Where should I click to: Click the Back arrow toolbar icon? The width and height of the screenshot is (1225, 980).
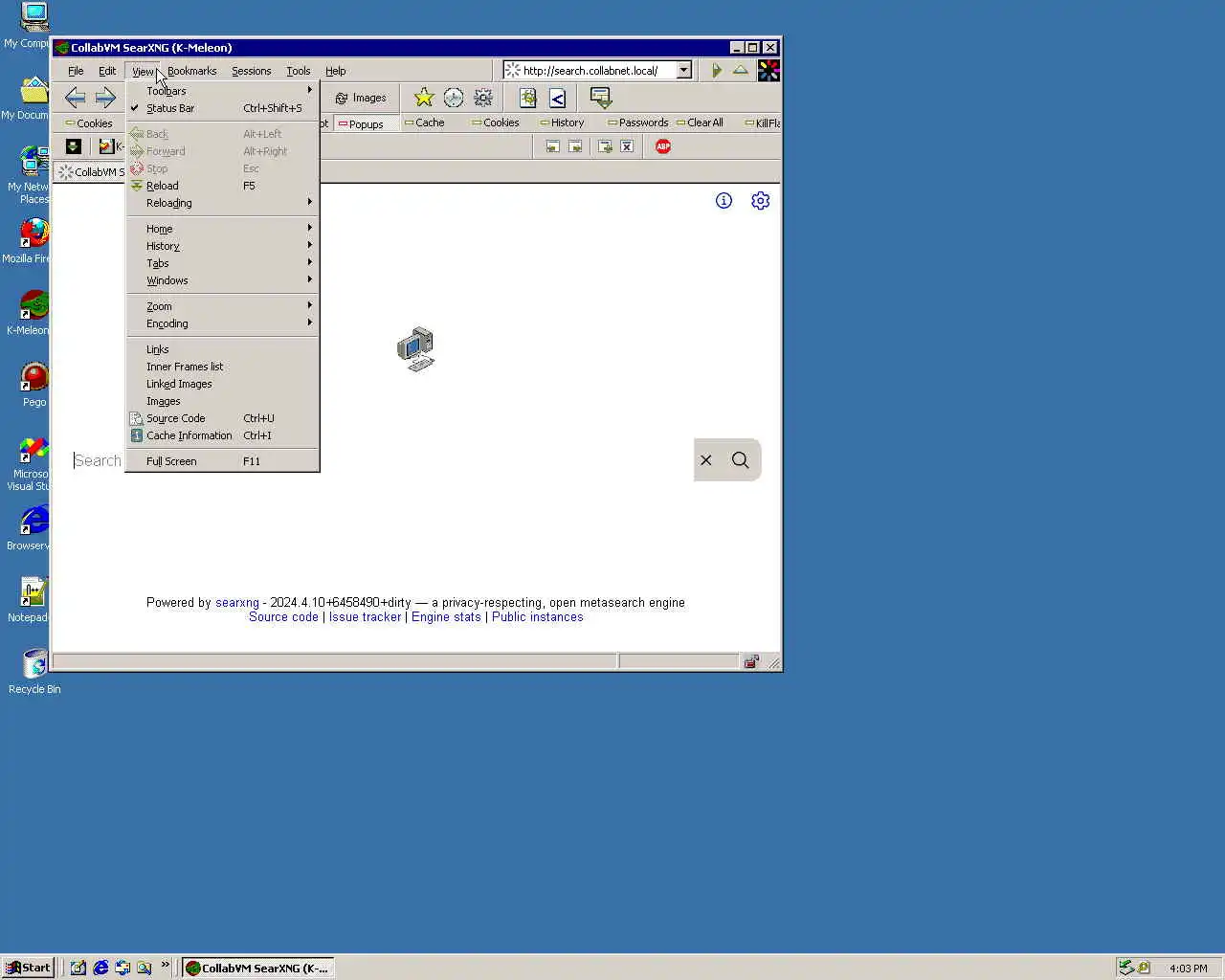tap(75, 97)
